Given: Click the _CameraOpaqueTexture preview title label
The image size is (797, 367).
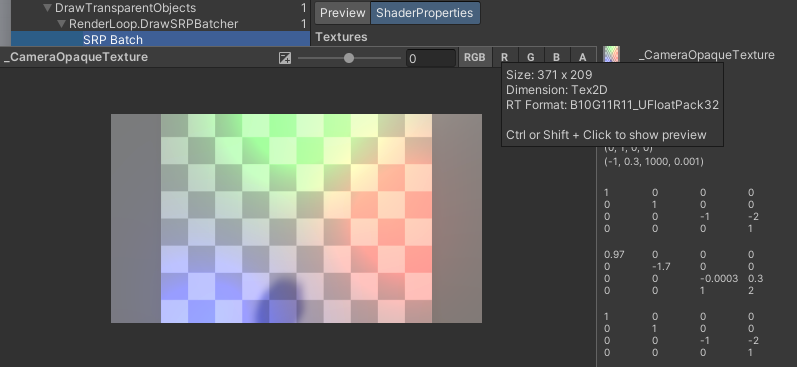Looking at the screenshot, I should (76, 57).
